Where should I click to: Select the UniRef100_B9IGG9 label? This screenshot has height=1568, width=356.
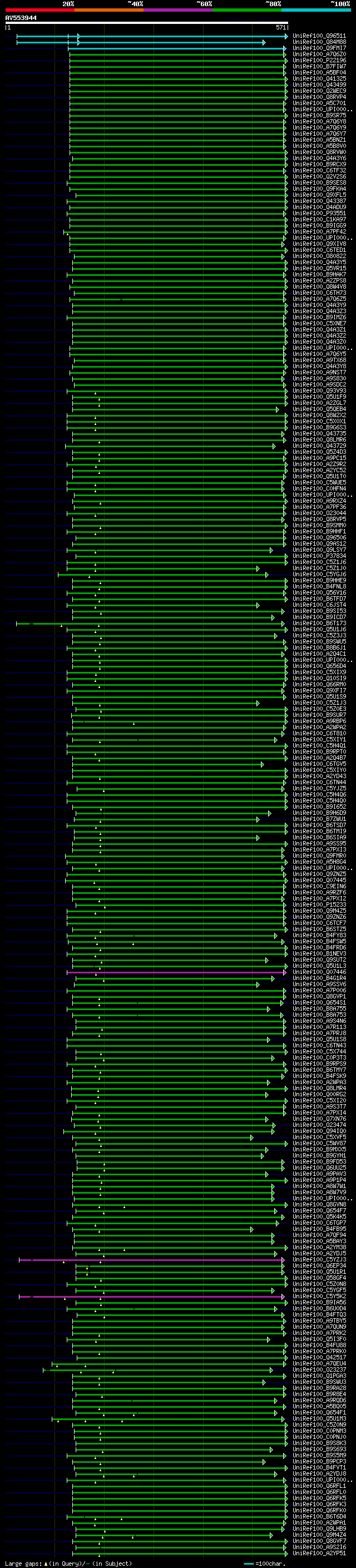point(319,225)
